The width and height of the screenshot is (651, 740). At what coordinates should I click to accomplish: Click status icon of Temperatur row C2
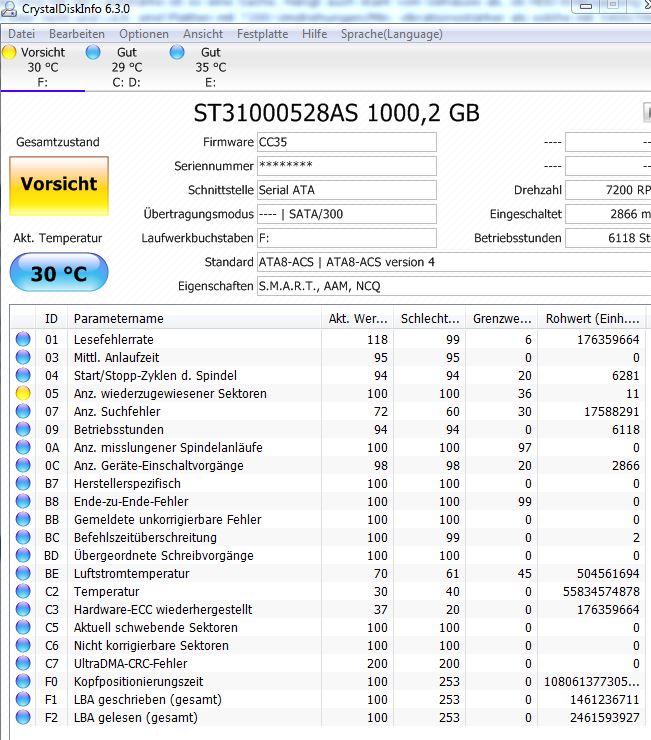click(23, 591)
